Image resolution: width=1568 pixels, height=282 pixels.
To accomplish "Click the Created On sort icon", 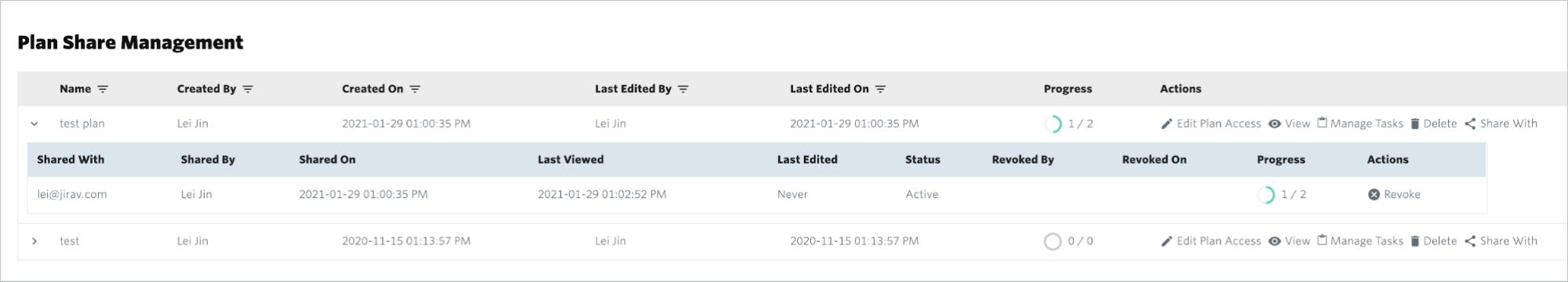I will [x=415, y=89].
